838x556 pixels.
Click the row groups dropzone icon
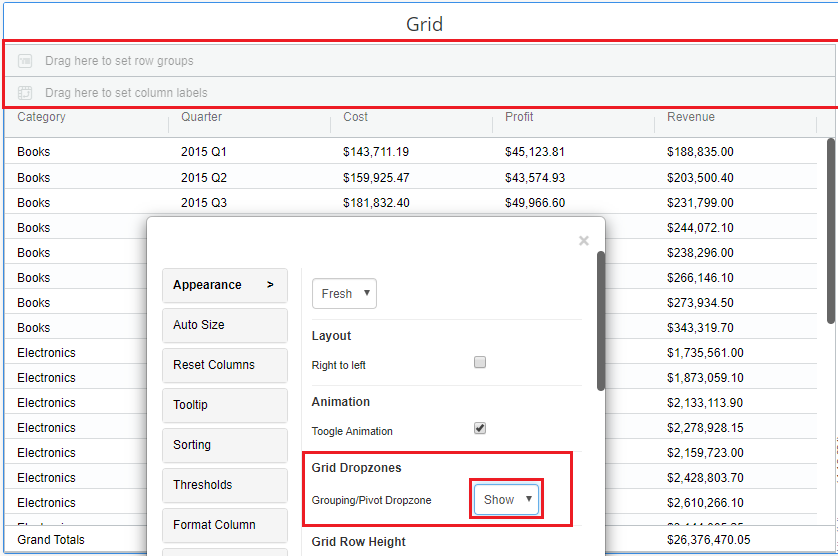click(25, 61)
